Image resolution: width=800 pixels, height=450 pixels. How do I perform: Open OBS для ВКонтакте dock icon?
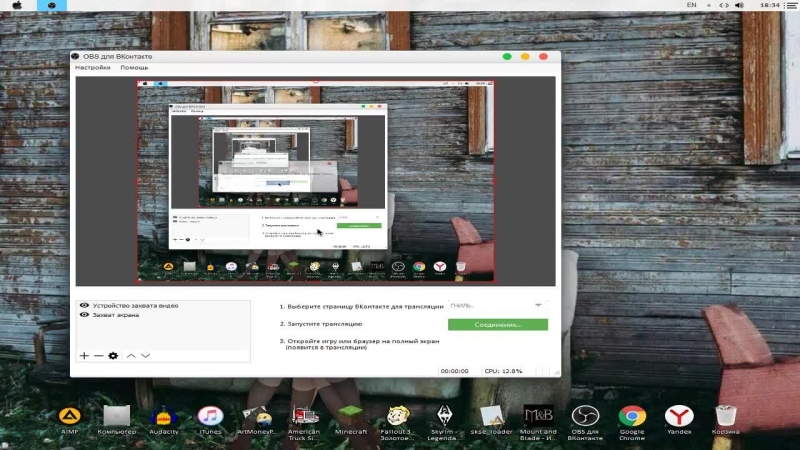[x=585, y=423]
